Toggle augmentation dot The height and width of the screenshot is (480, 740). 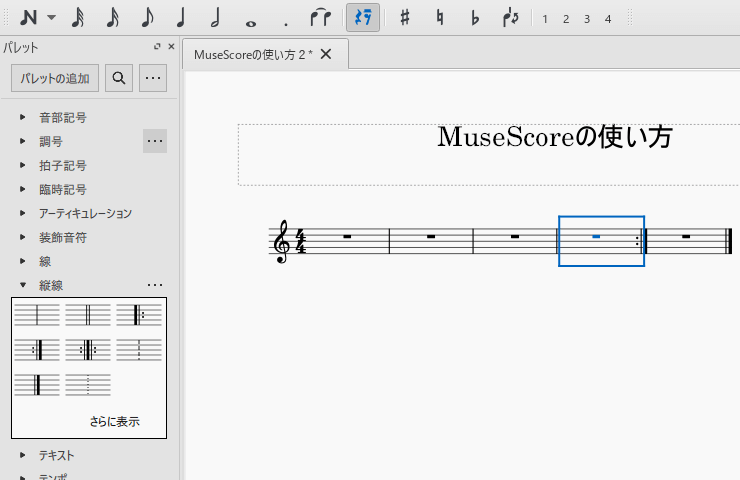tap(286, 24)
